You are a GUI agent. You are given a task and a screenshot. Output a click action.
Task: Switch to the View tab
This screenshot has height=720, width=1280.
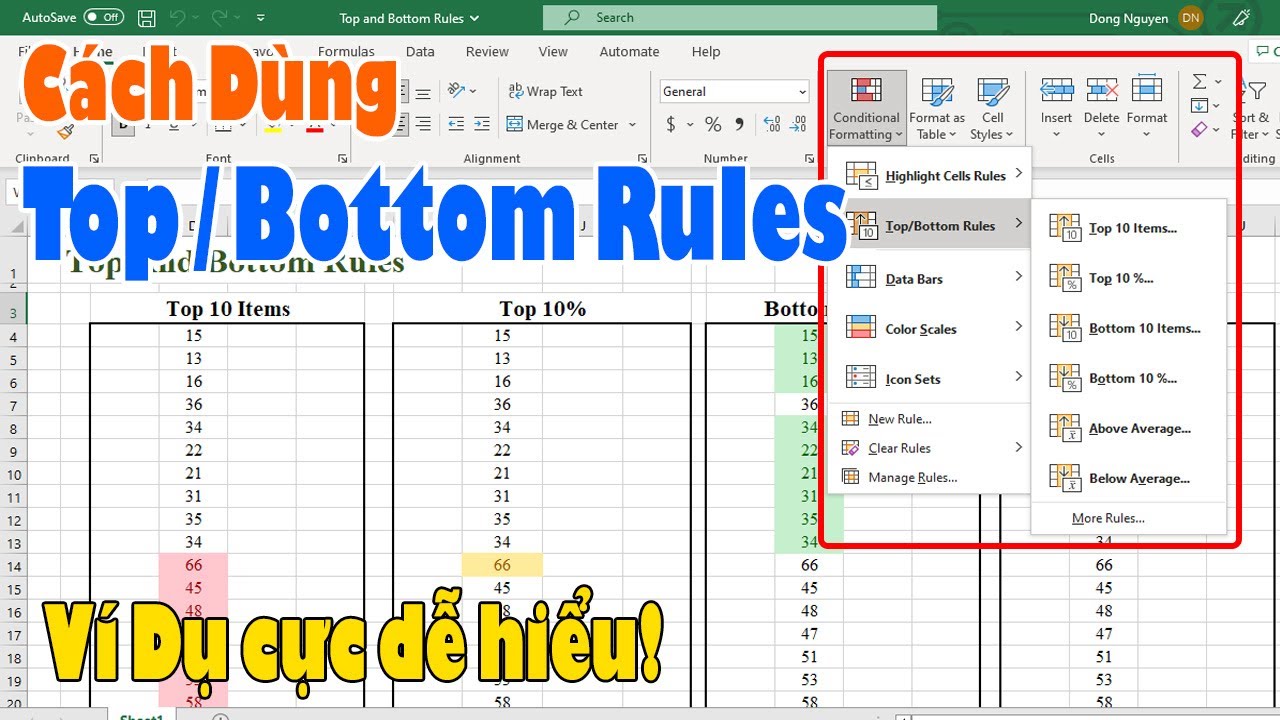(553, 51)
